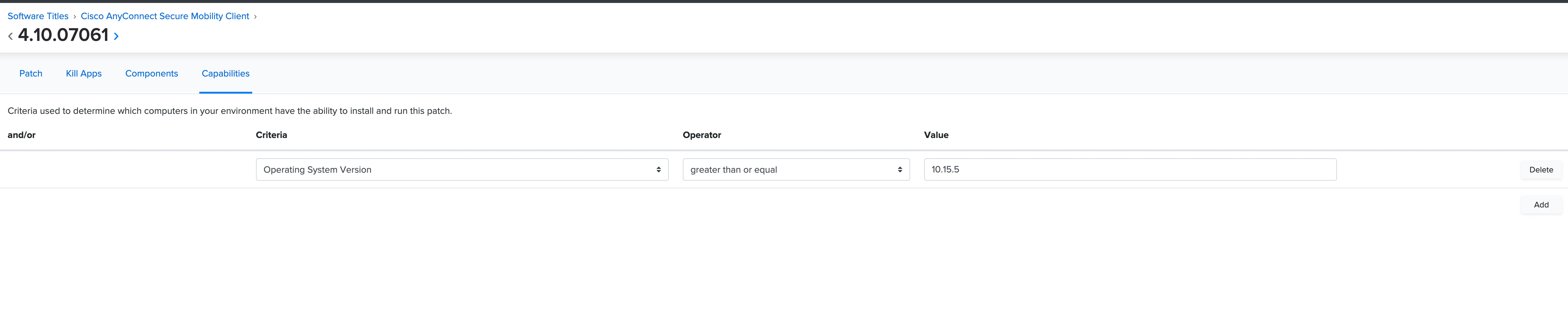Viewport: 1568px width, 326px height.
Task: Open the Operating System Version criteria dropdown
Action: 462,169
